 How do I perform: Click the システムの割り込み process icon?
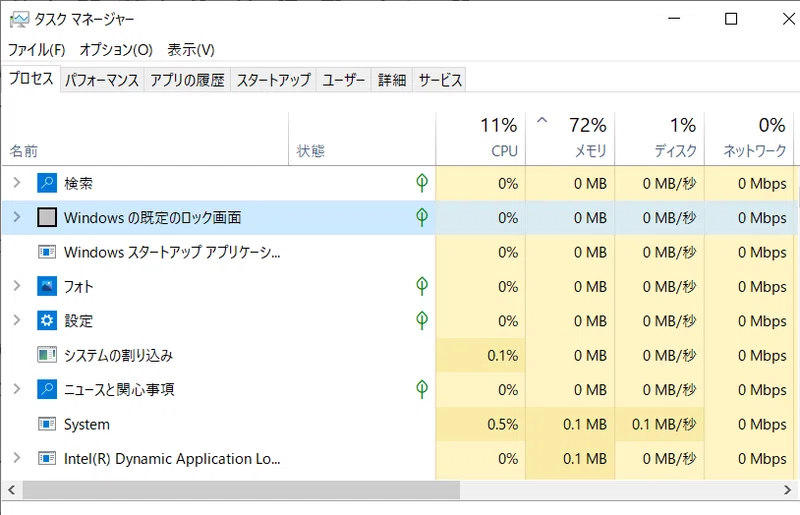47,355
